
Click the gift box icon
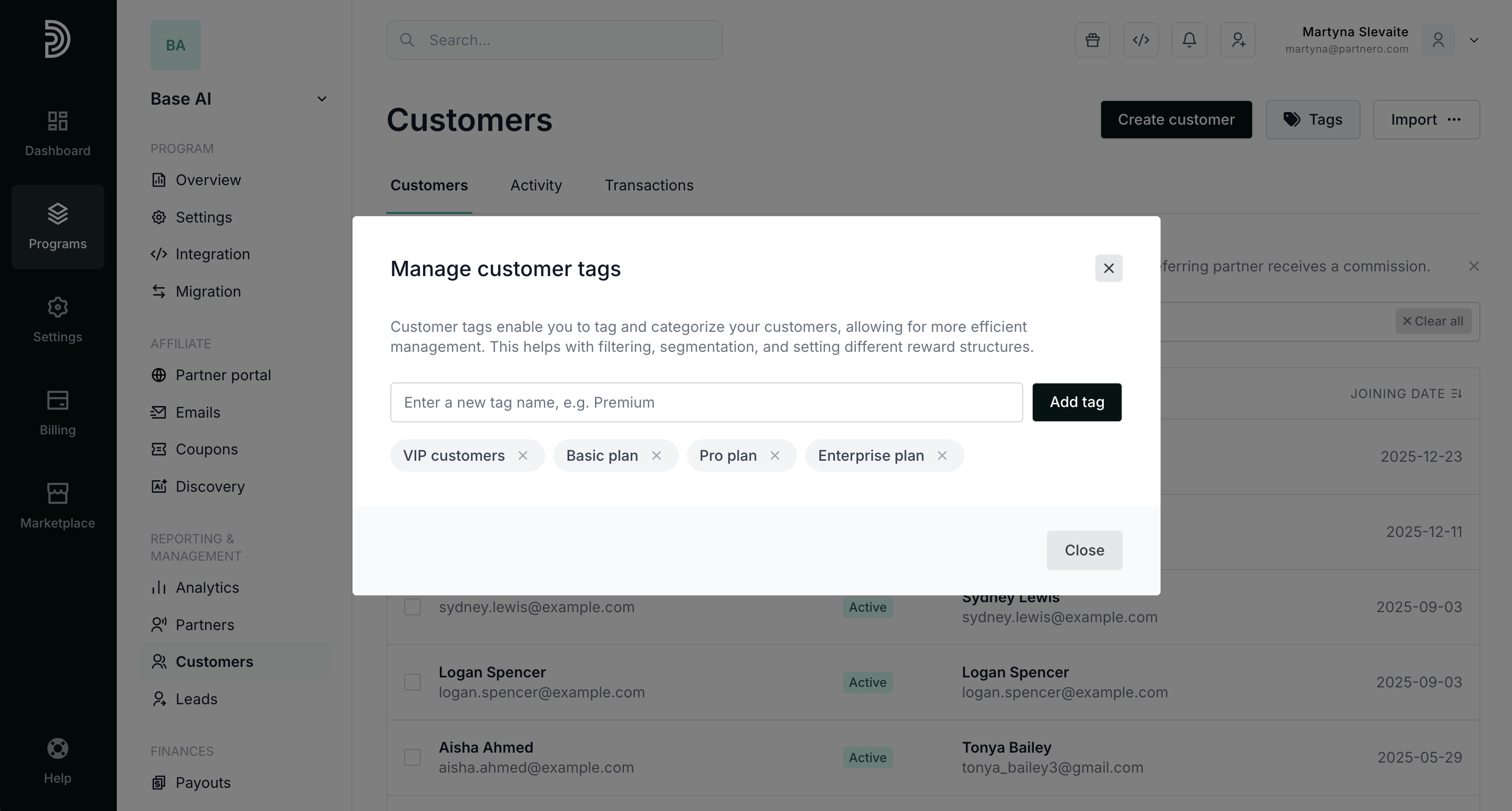tap(1092, 40)
